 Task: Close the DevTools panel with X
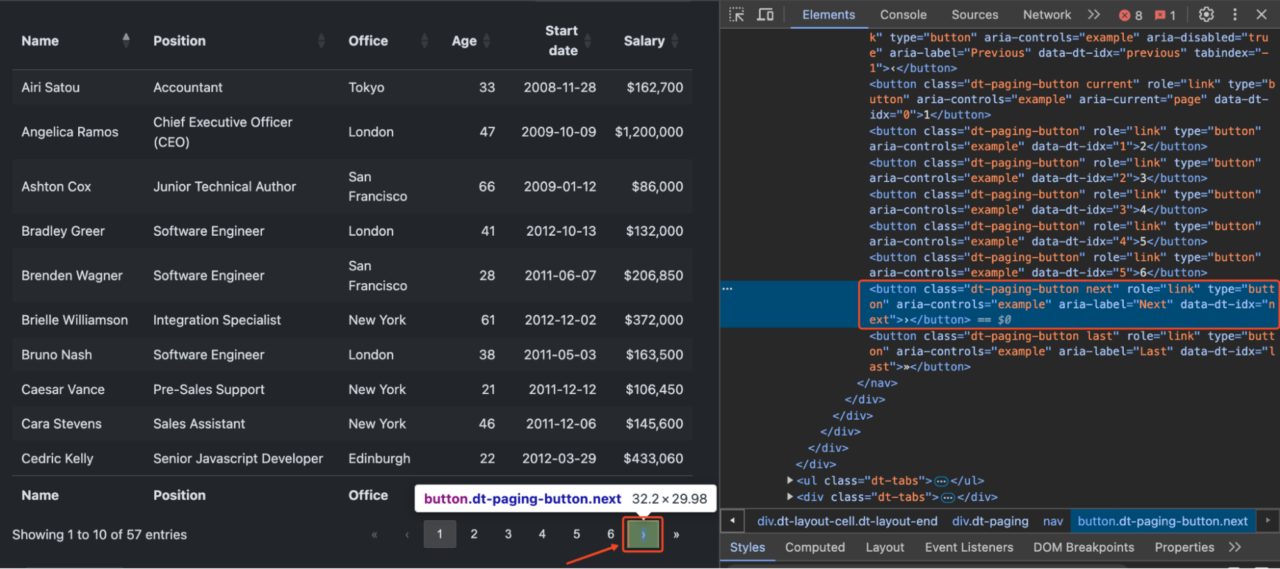(1262, 14)
